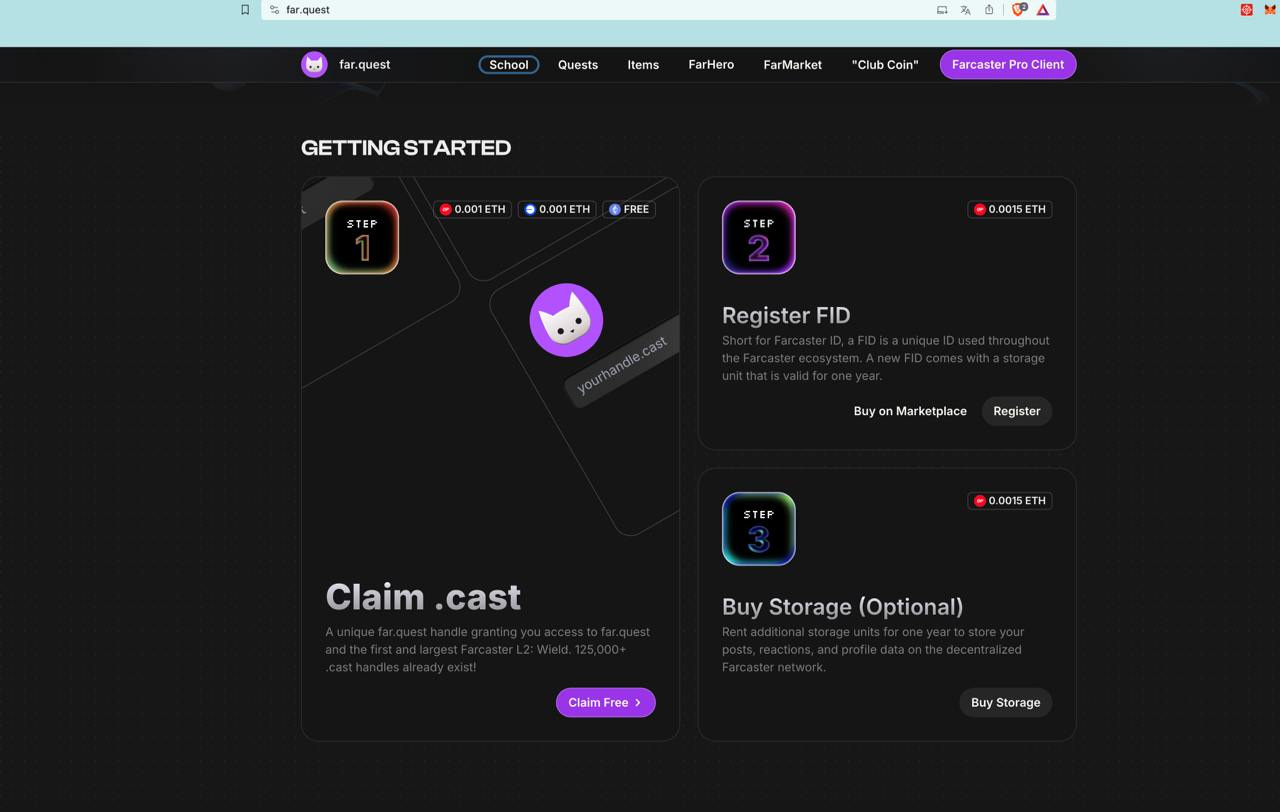This screenshot has height=812, width=1280.
Task: Click the Optimism 0.001 ETH price chip
Action: (x=473, y=209)
